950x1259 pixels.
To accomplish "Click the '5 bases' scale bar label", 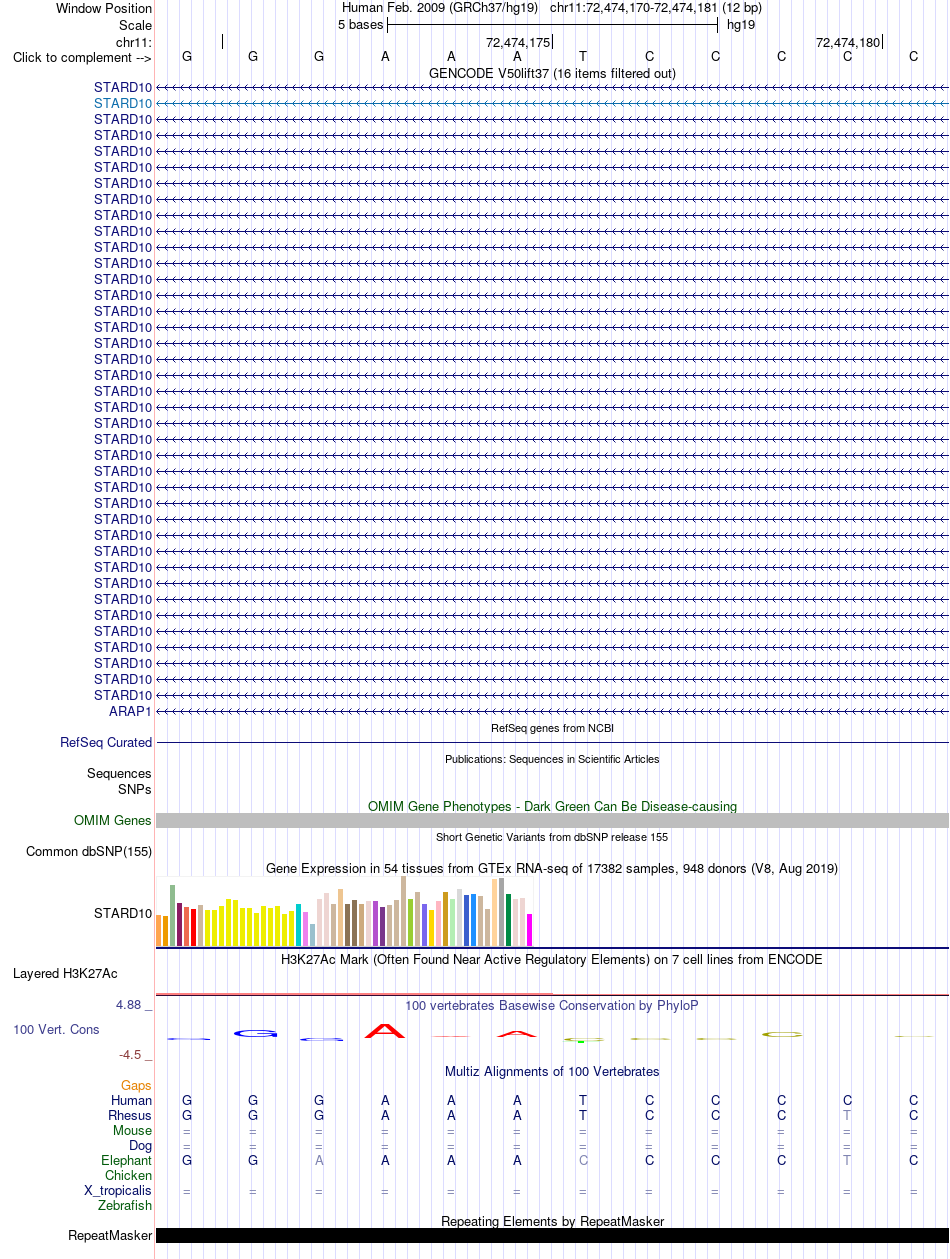I will point(360,24).
